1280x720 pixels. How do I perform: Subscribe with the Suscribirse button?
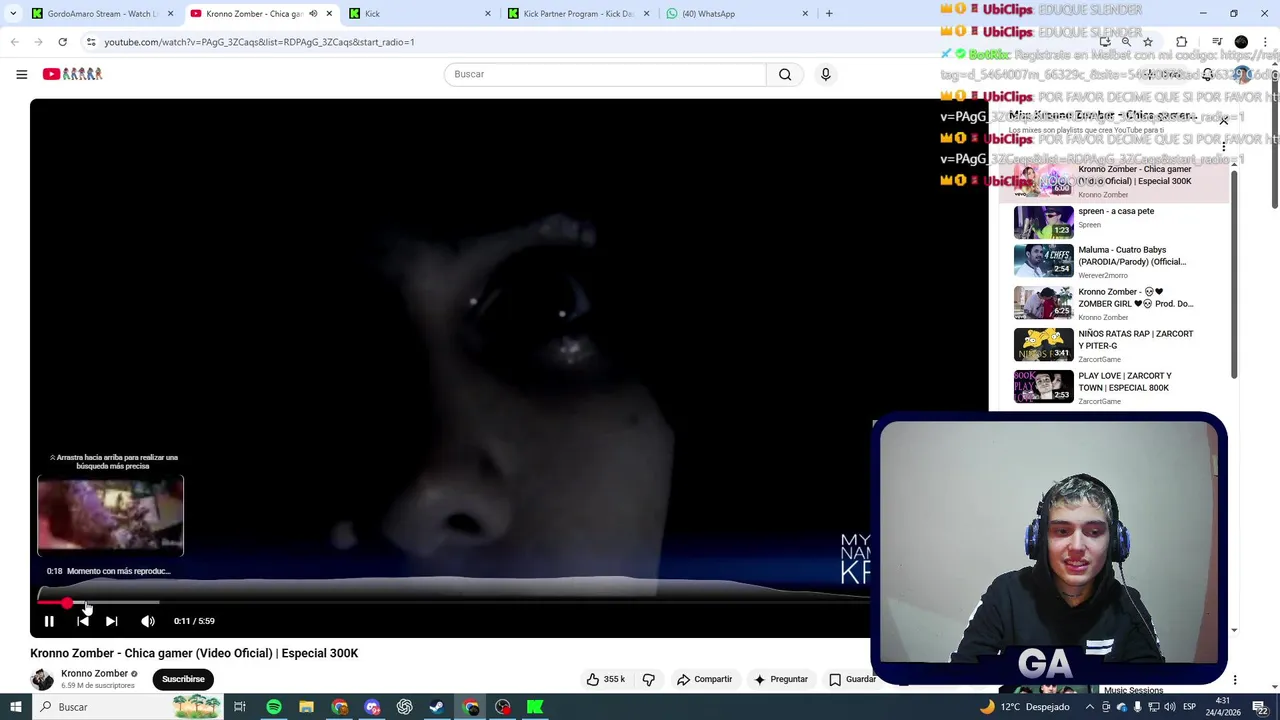[x=183, y=679]
